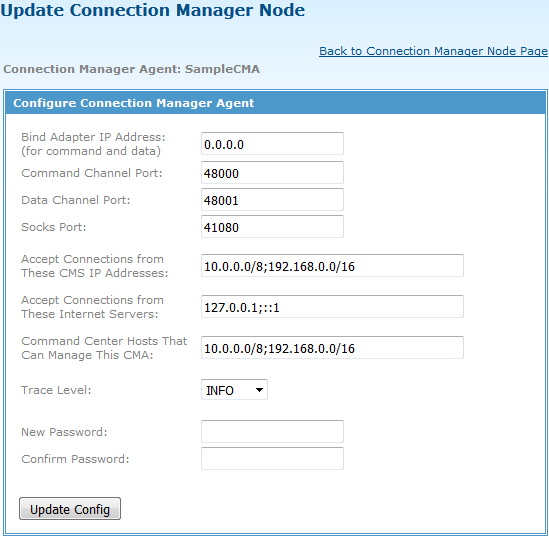This screenshot has height=538, width=549.
Task: Click the Trace Level dropdown arrow
Action: coord(259,390)
